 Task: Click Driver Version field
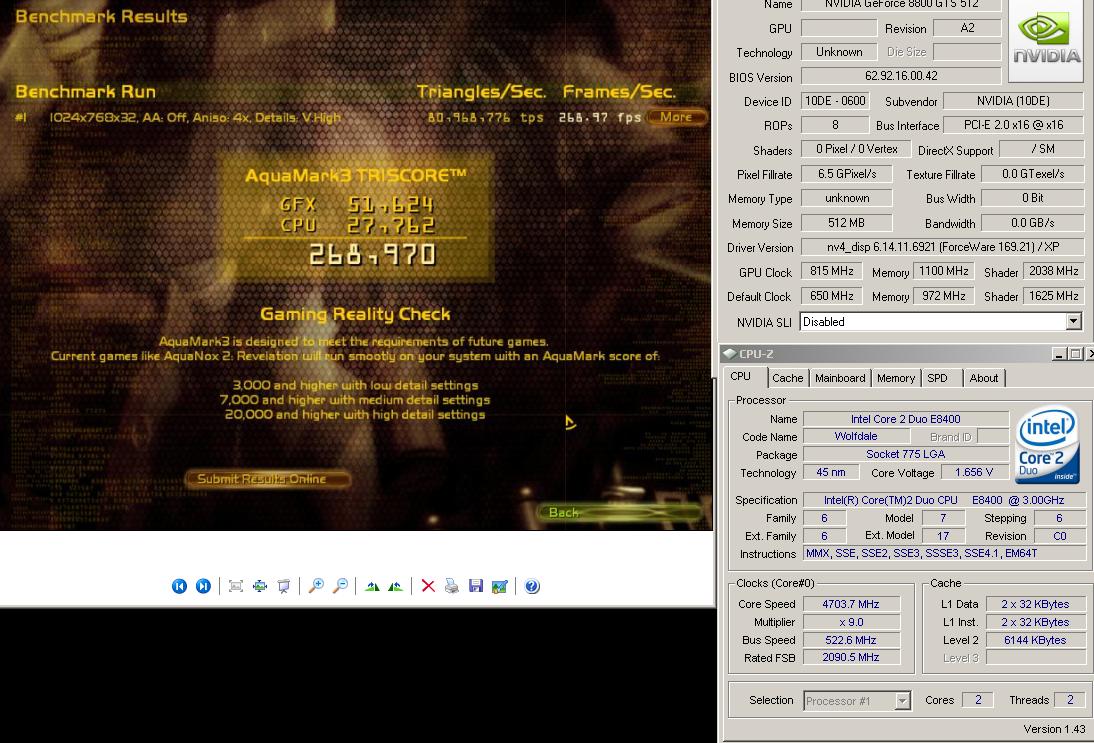click(x=943, y=247)
